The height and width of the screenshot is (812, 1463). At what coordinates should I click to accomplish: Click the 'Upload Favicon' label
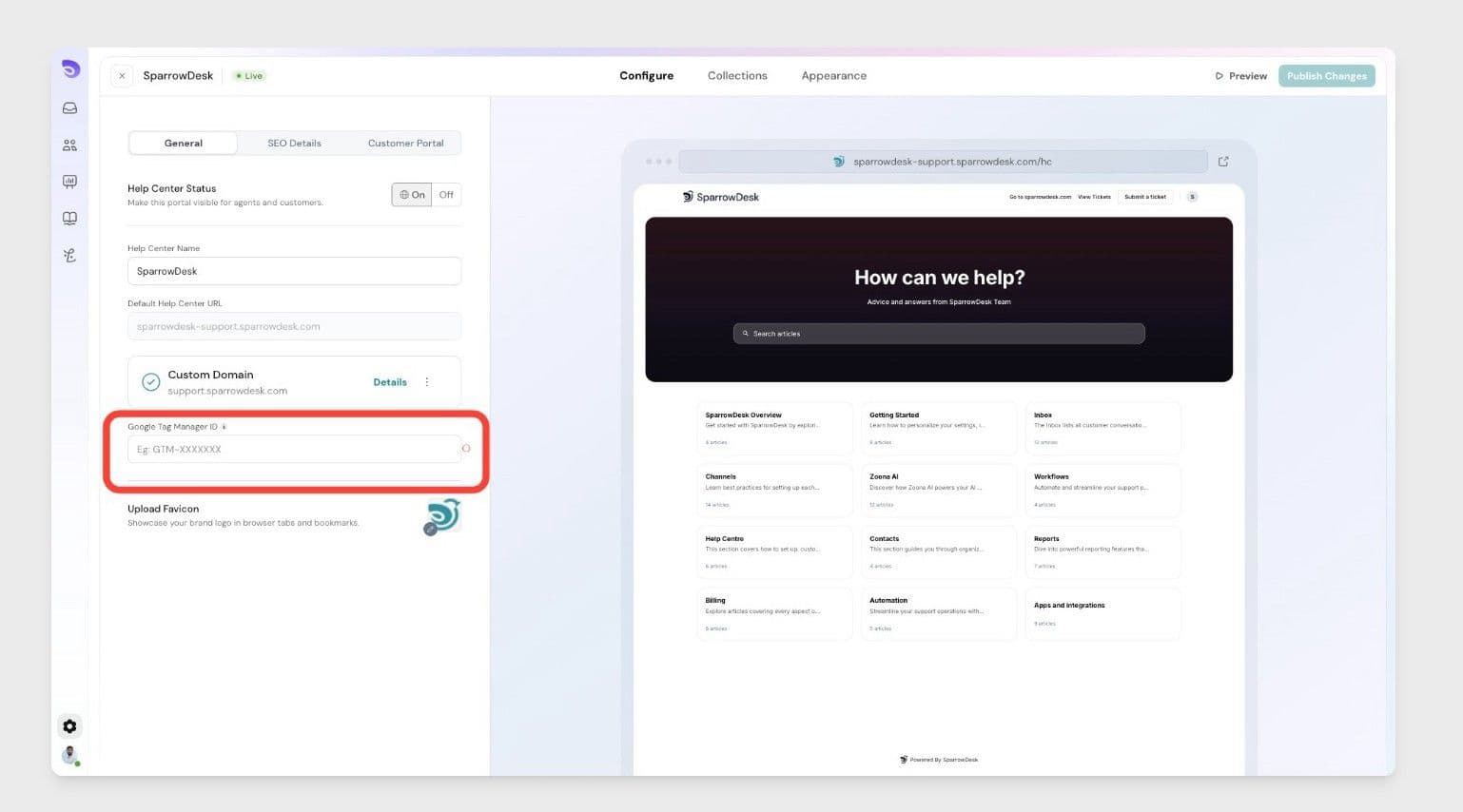[x=164, y=509]
